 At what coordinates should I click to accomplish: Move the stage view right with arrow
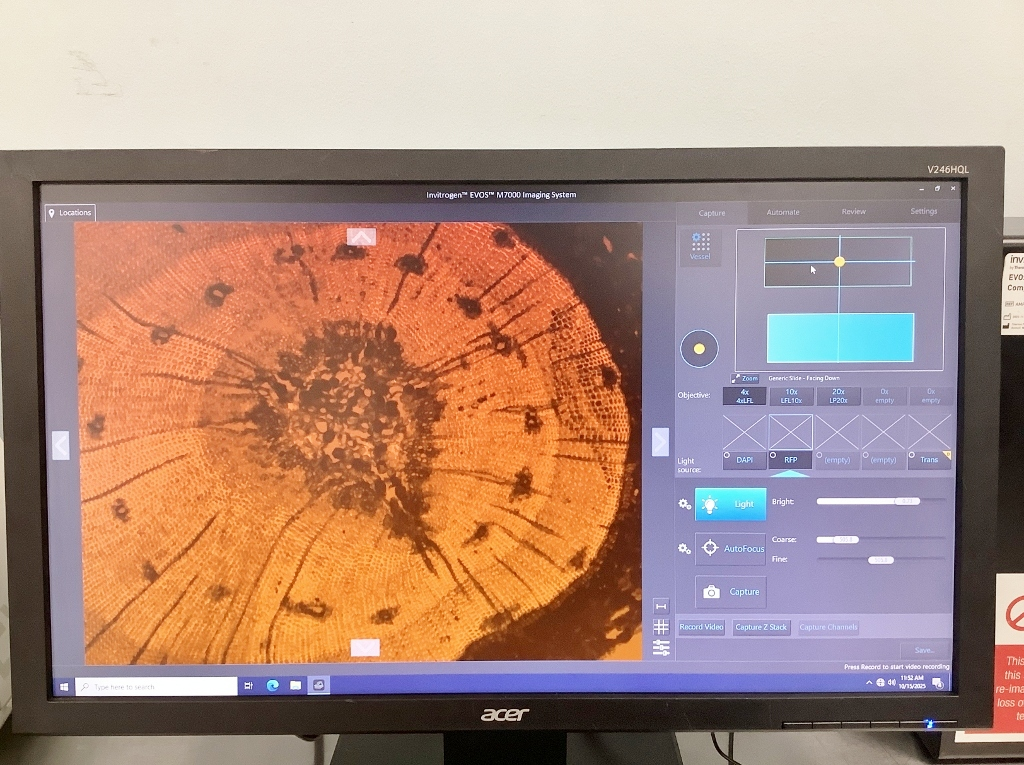[x=660, y=441]
